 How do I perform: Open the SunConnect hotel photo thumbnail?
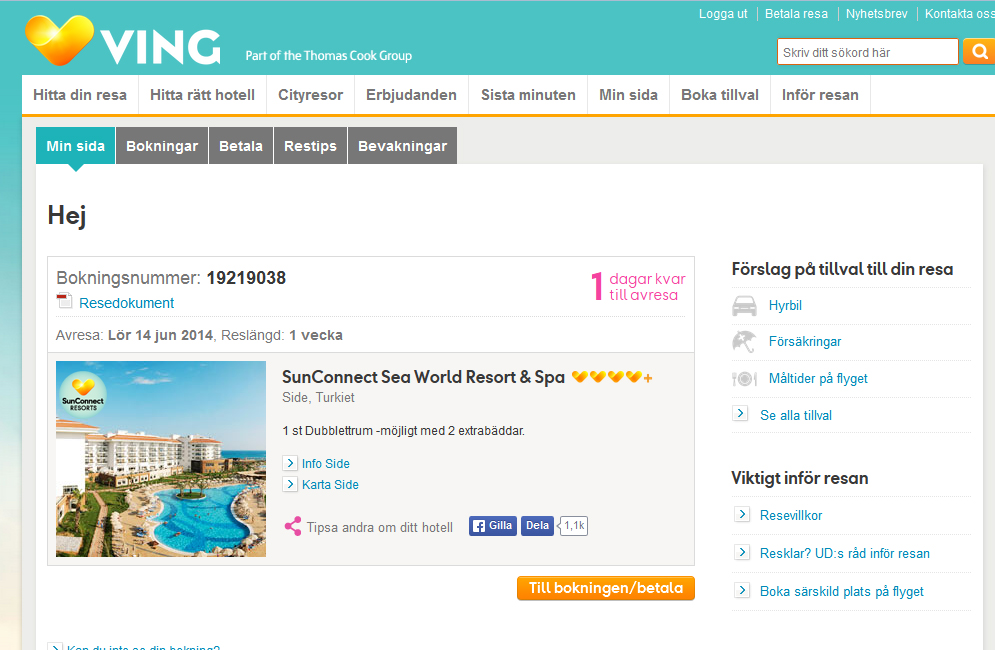coord(161,459)
